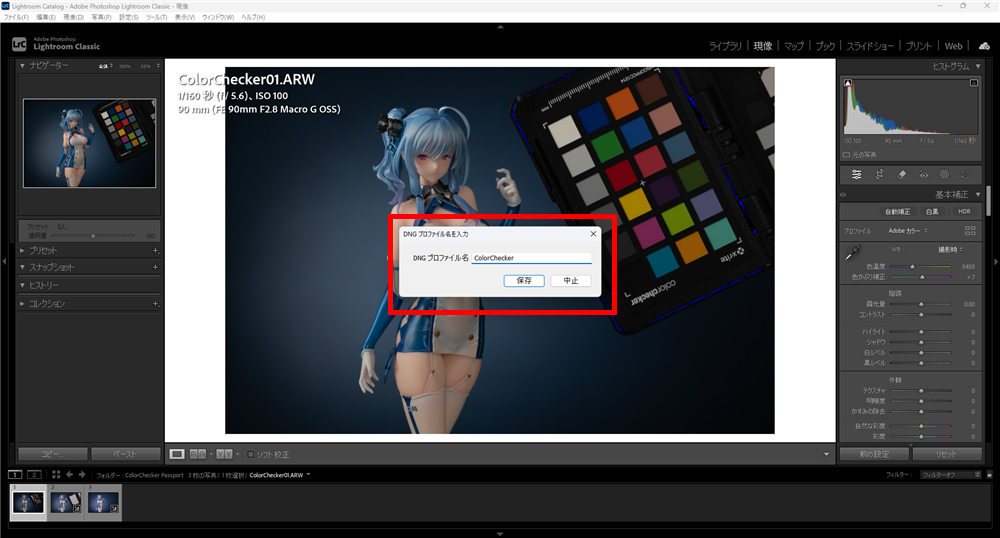1000x538 pixels.
Task: Open second window display button 2
Action: [x=34, y=475]
